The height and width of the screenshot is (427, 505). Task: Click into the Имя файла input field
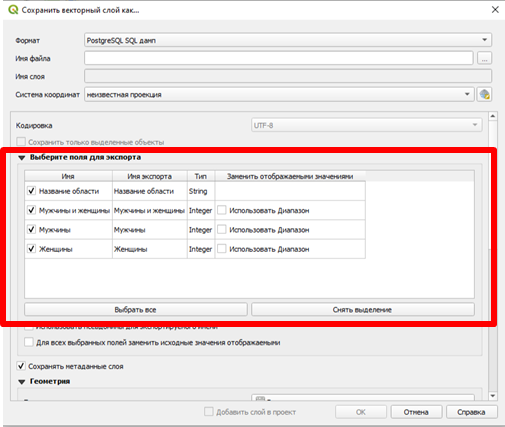point(279,58)
